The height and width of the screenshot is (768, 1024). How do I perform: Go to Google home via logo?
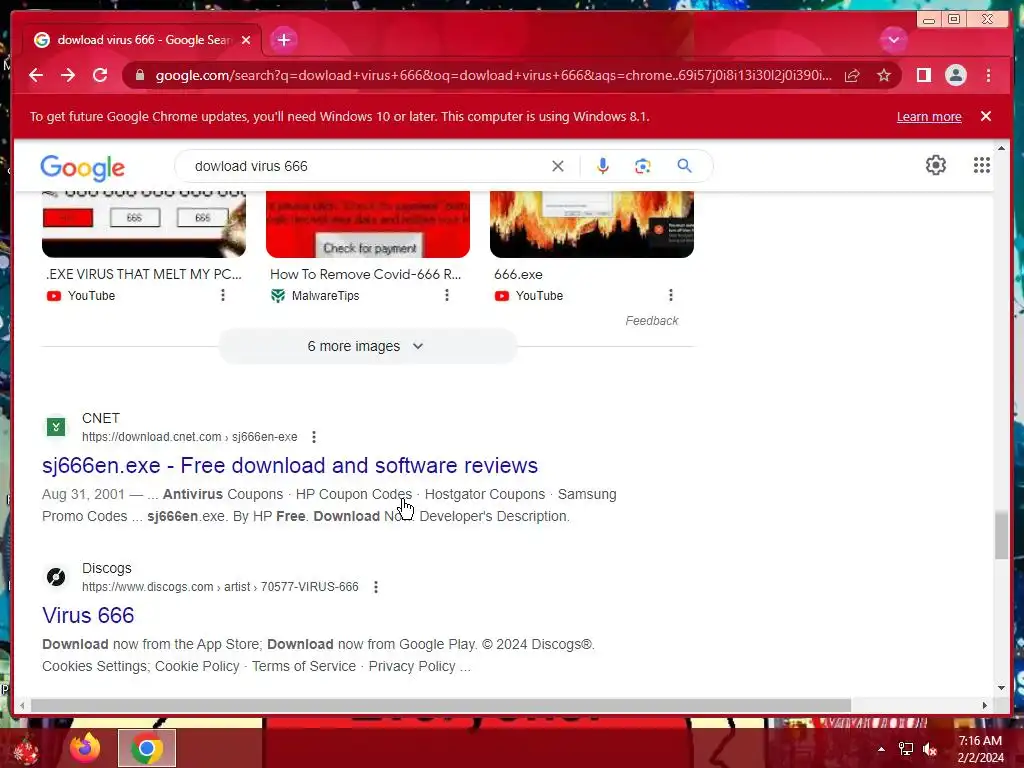point(82,167)
